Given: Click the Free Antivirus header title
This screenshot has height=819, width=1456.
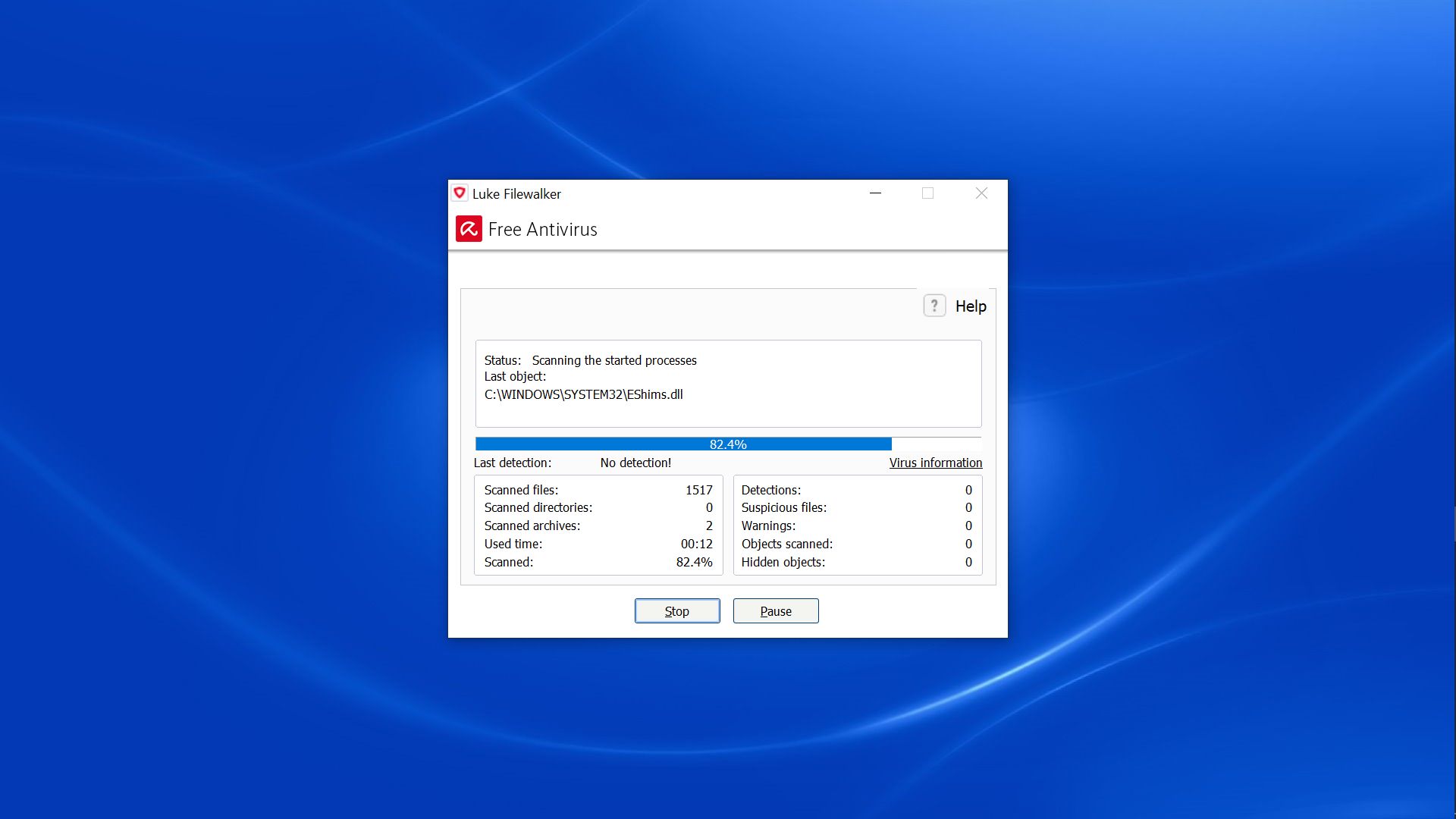Looking at the screenshot, I should pos(542,230).
